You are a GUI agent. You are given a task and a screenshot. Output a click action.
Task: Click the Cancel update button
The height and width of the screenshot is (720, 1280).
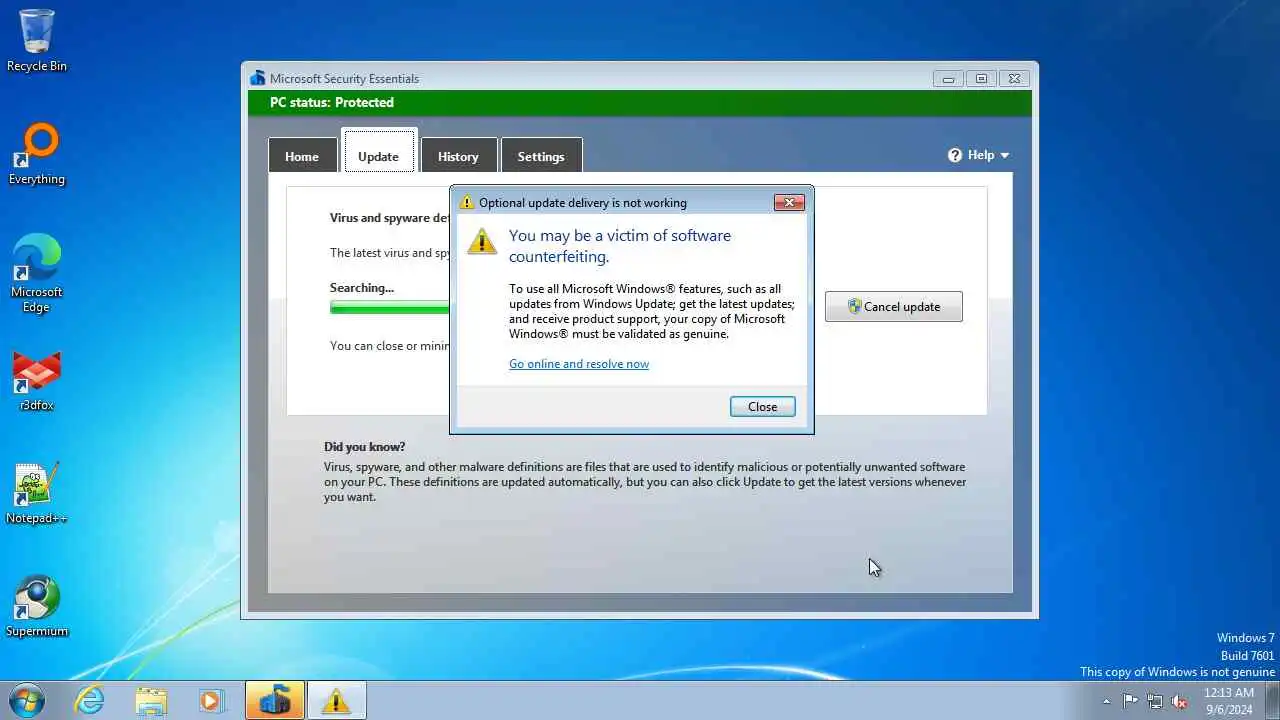894,307
